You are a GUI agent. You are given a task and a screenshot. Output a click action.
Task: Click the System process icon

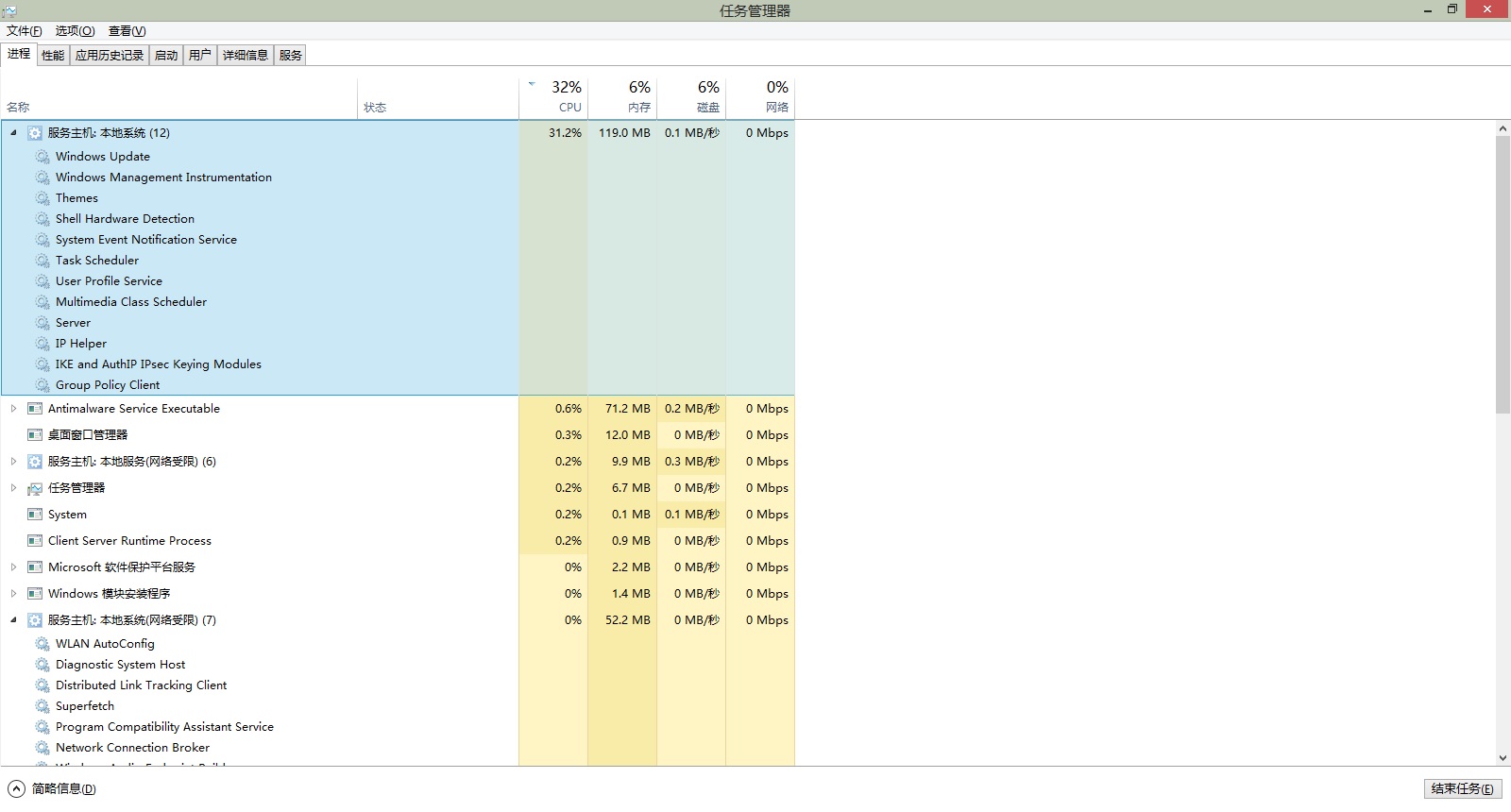(35, 515)
